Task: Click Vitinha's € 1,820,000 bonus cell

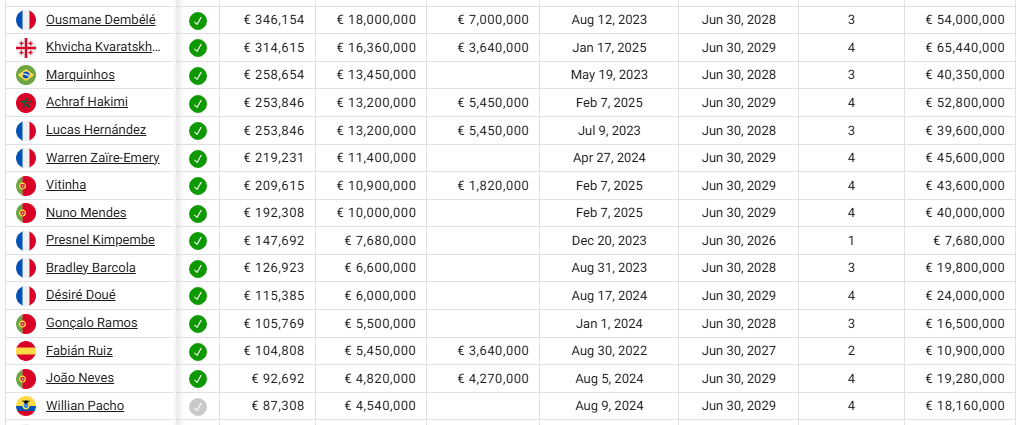Action: tap(493, 185)
